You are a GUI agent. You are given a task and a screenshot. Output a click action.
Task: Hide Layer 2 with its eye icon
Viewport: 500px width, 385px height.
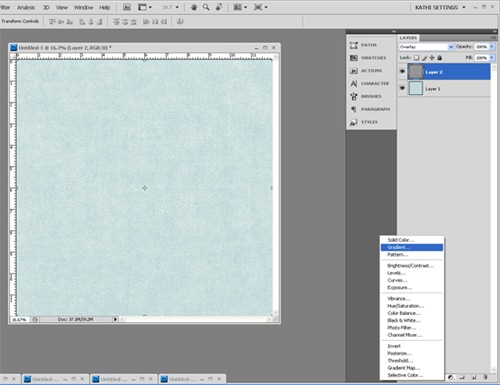tap(402, 71)
